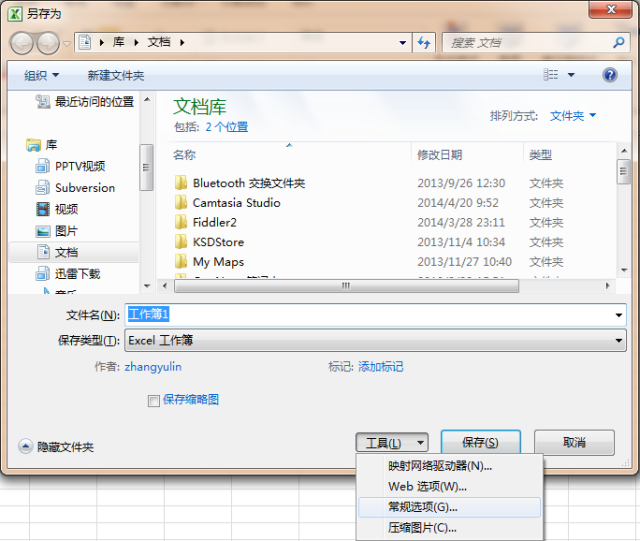
Task: Select the PPTV视频 library icon
Action: coord(42,166)
